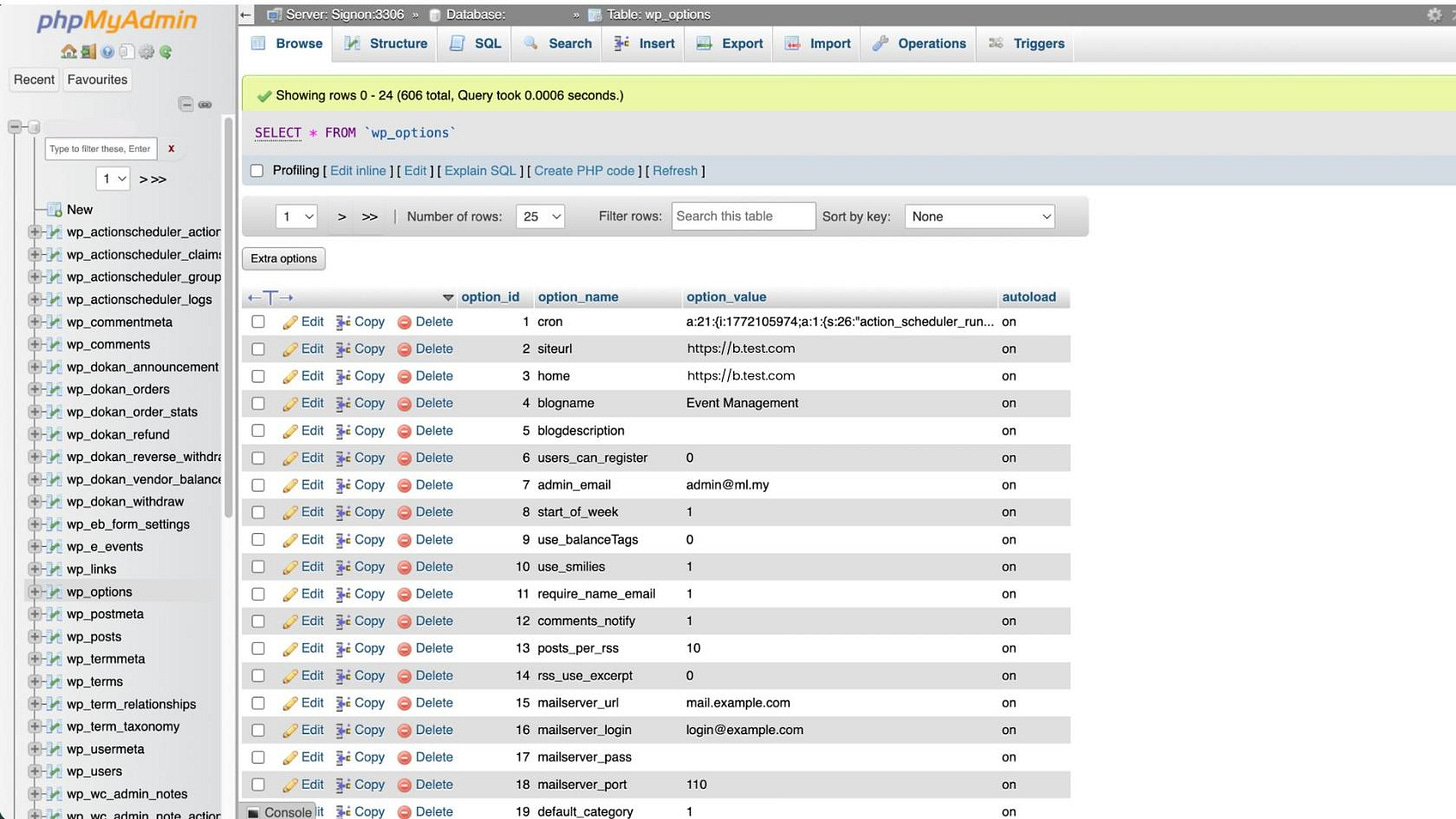The image size is (1456, 819).
Task: Open wp_usermeta table in sidebar
Action: click(105, 749)
